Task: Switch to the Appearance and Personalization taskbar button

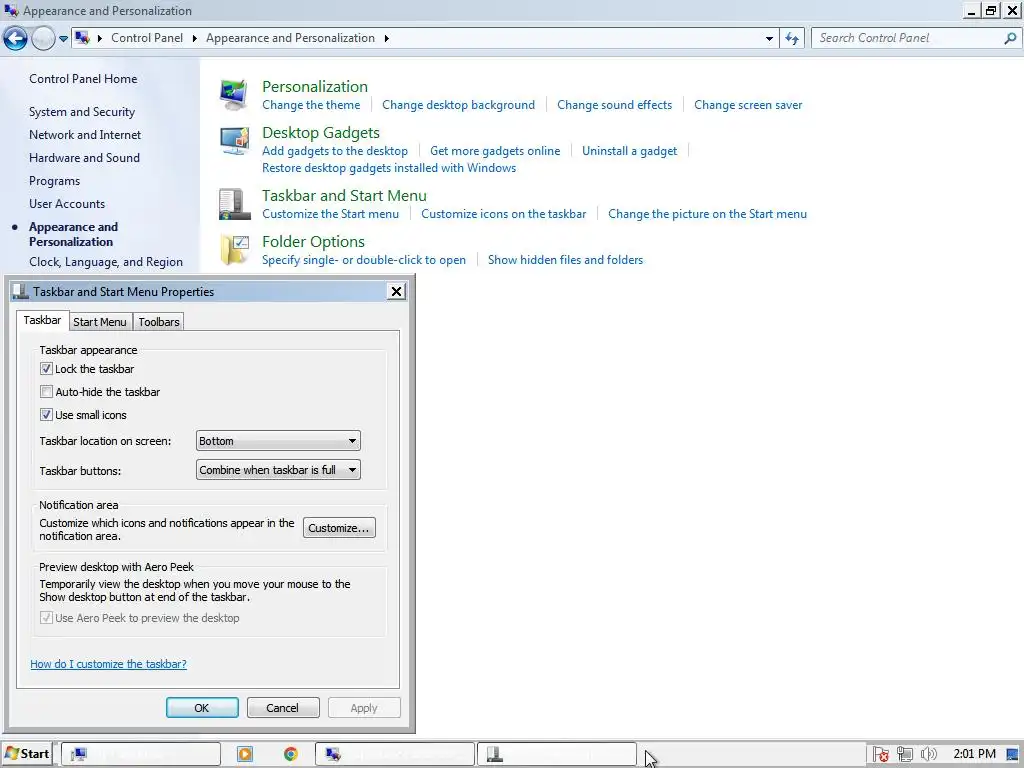Action: pos(395,754)
